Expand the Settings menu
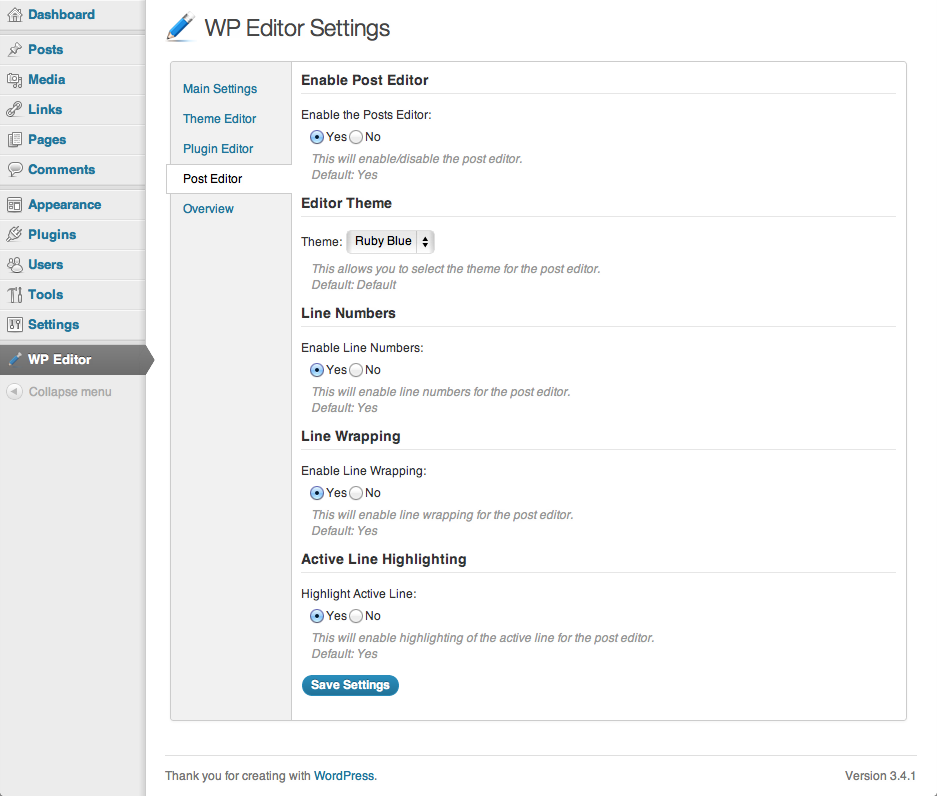This screenshot has height=796, width=937. [16, 324]
